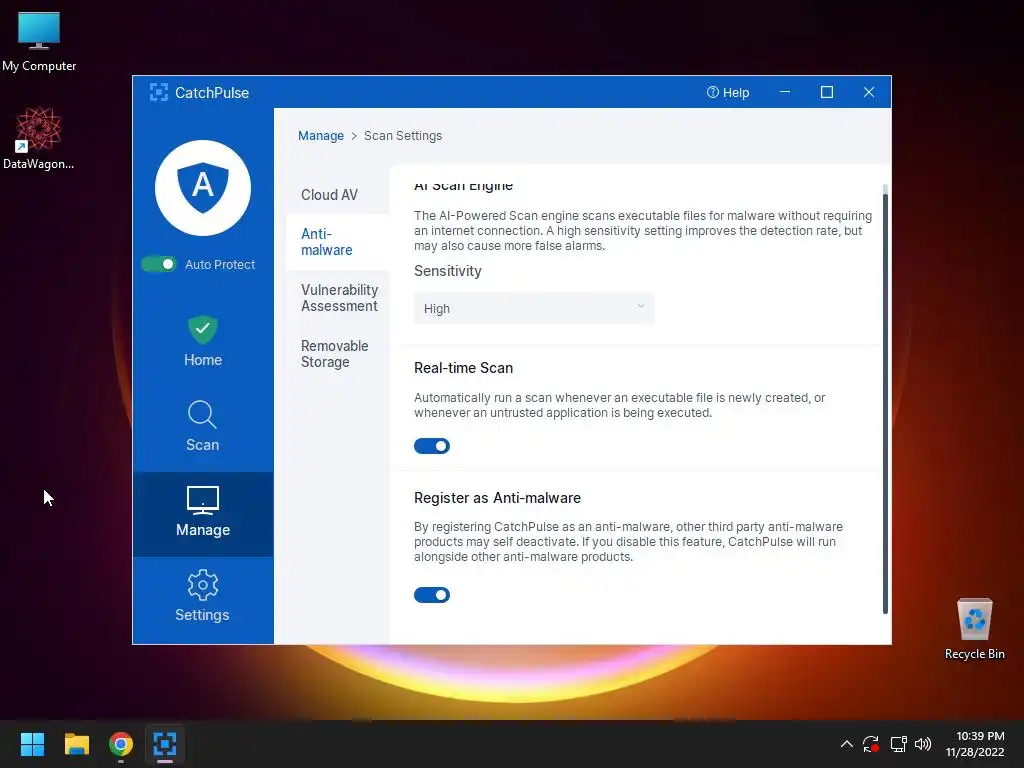The width and height of the screenshot is (1024, 768).
Task: Click the shield protection status icon
Action: [203, 188]
